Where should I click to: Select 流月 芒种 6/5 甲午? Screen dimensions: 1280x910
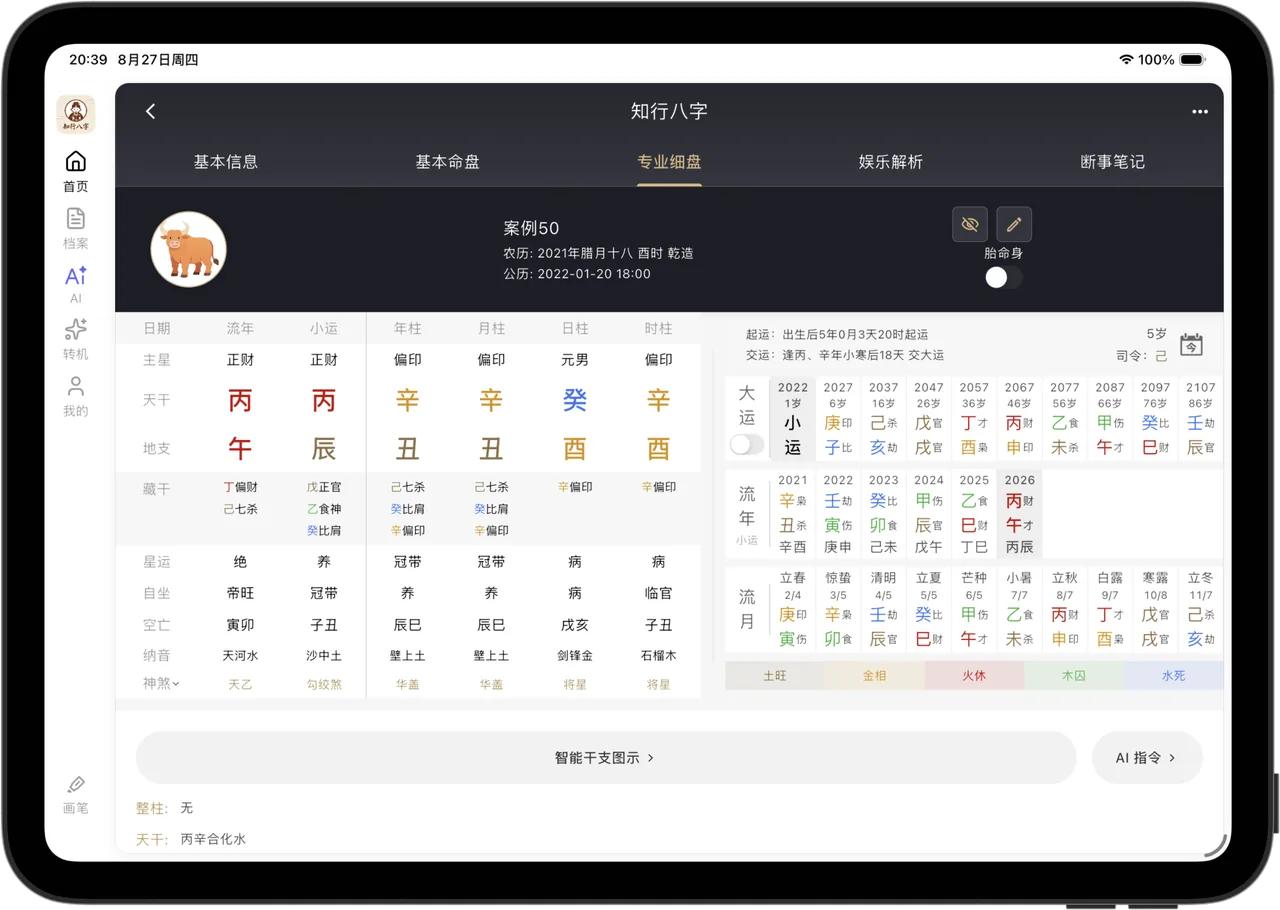974,610
